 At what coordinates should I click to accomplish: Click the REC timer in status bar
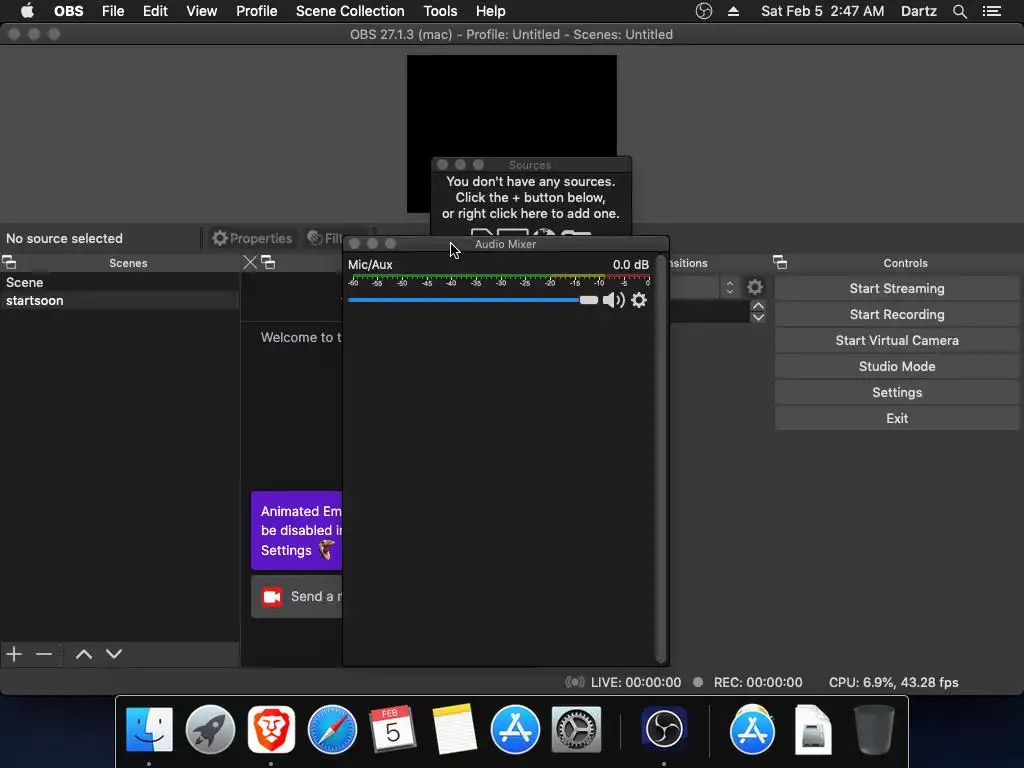point(758,682)
